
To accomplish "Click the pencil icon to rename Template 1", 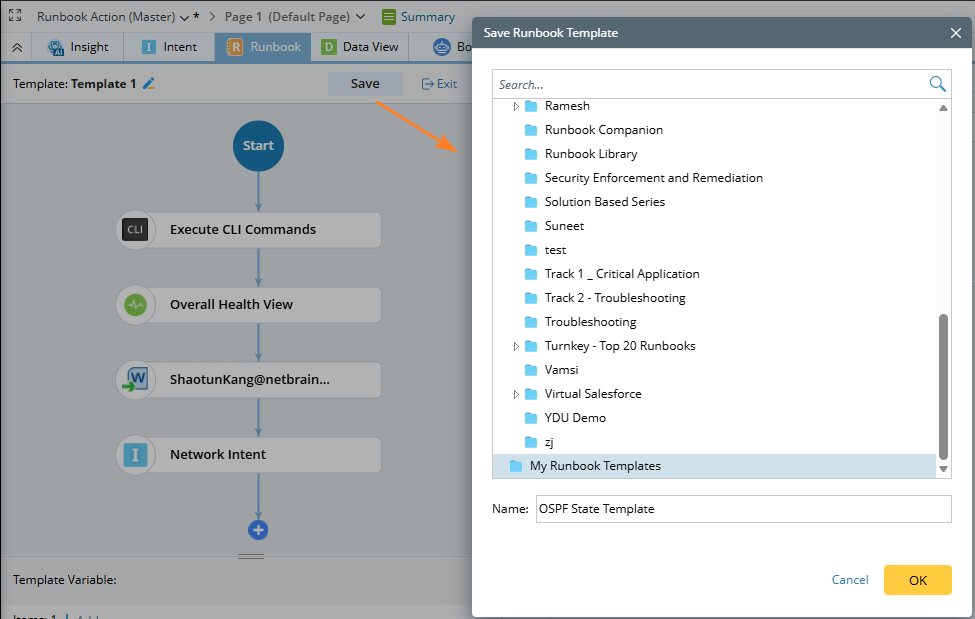I will tap(149, 84).
